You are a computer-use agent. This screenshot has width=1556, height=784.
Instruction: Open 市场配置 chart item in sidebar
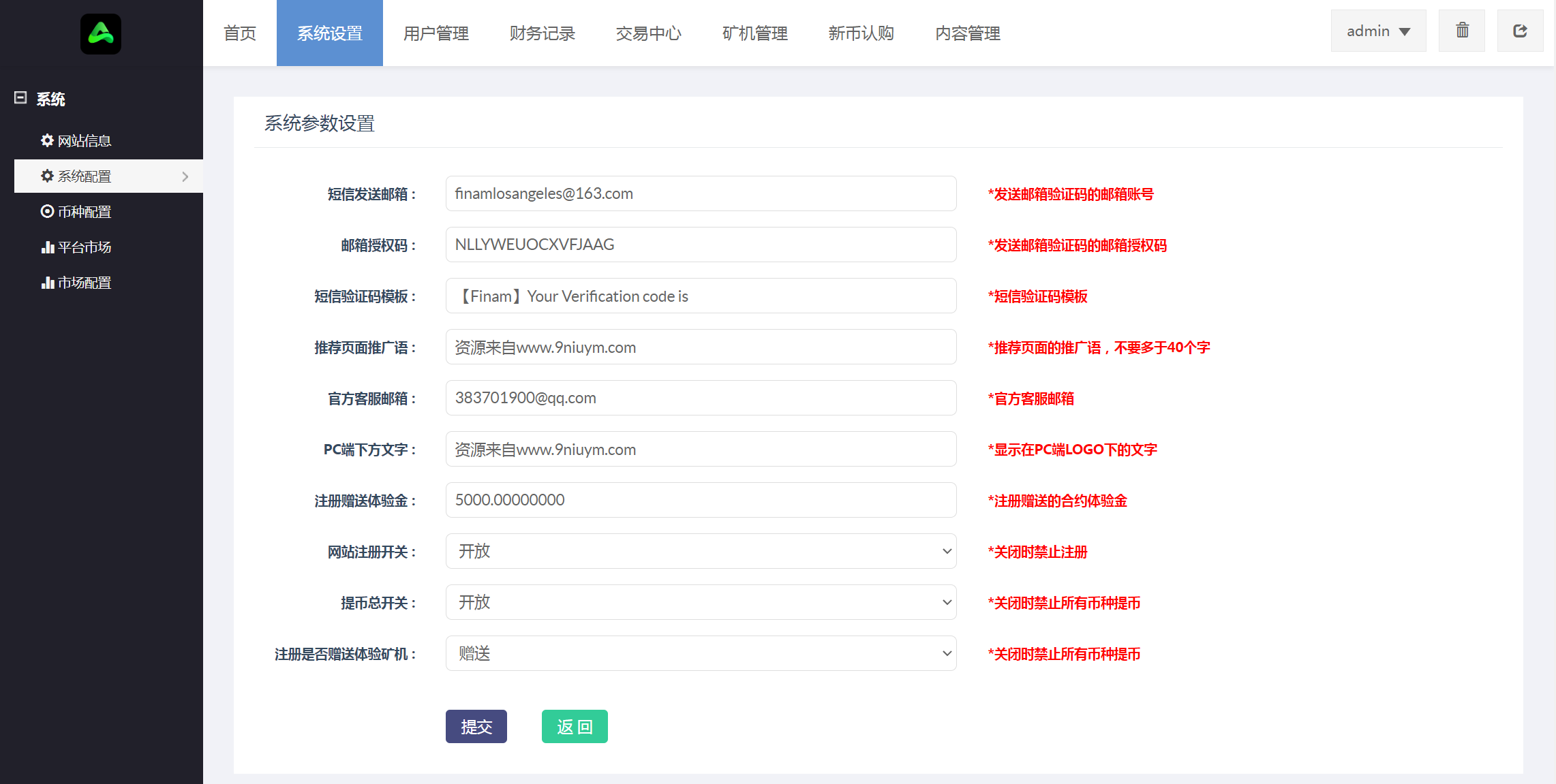coord(76,283)
